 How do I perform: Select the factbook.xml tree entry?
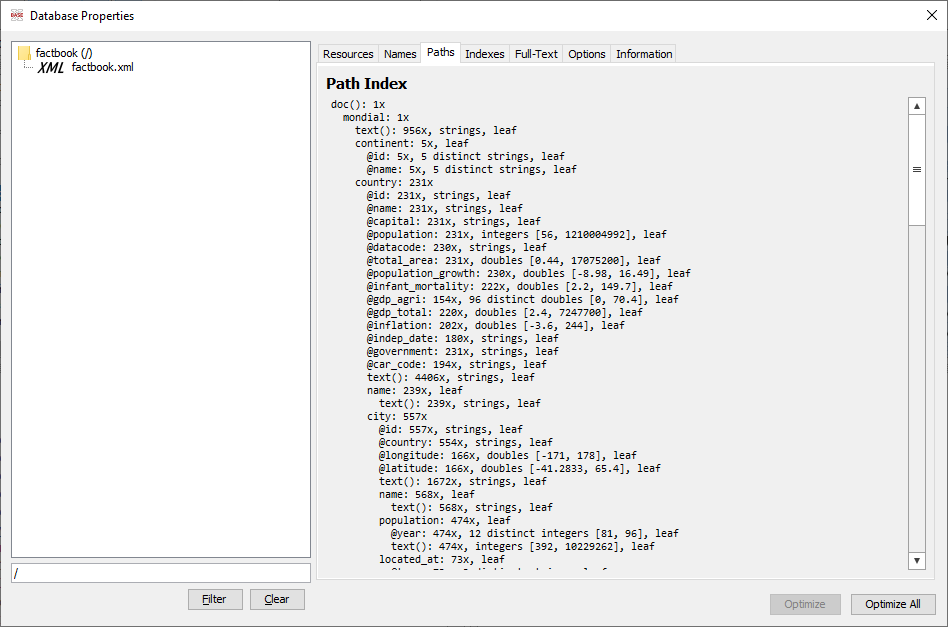click(x=102, y=68)
